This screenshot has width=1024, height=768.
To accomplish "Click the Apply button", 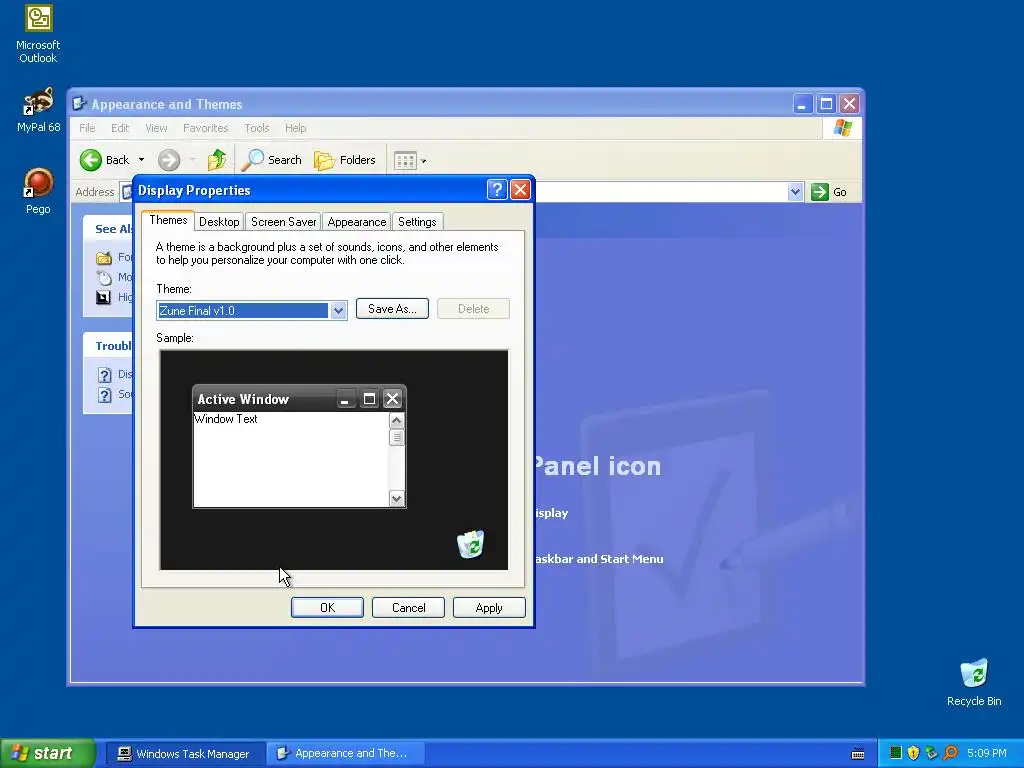I will click(x=488, y=607).
